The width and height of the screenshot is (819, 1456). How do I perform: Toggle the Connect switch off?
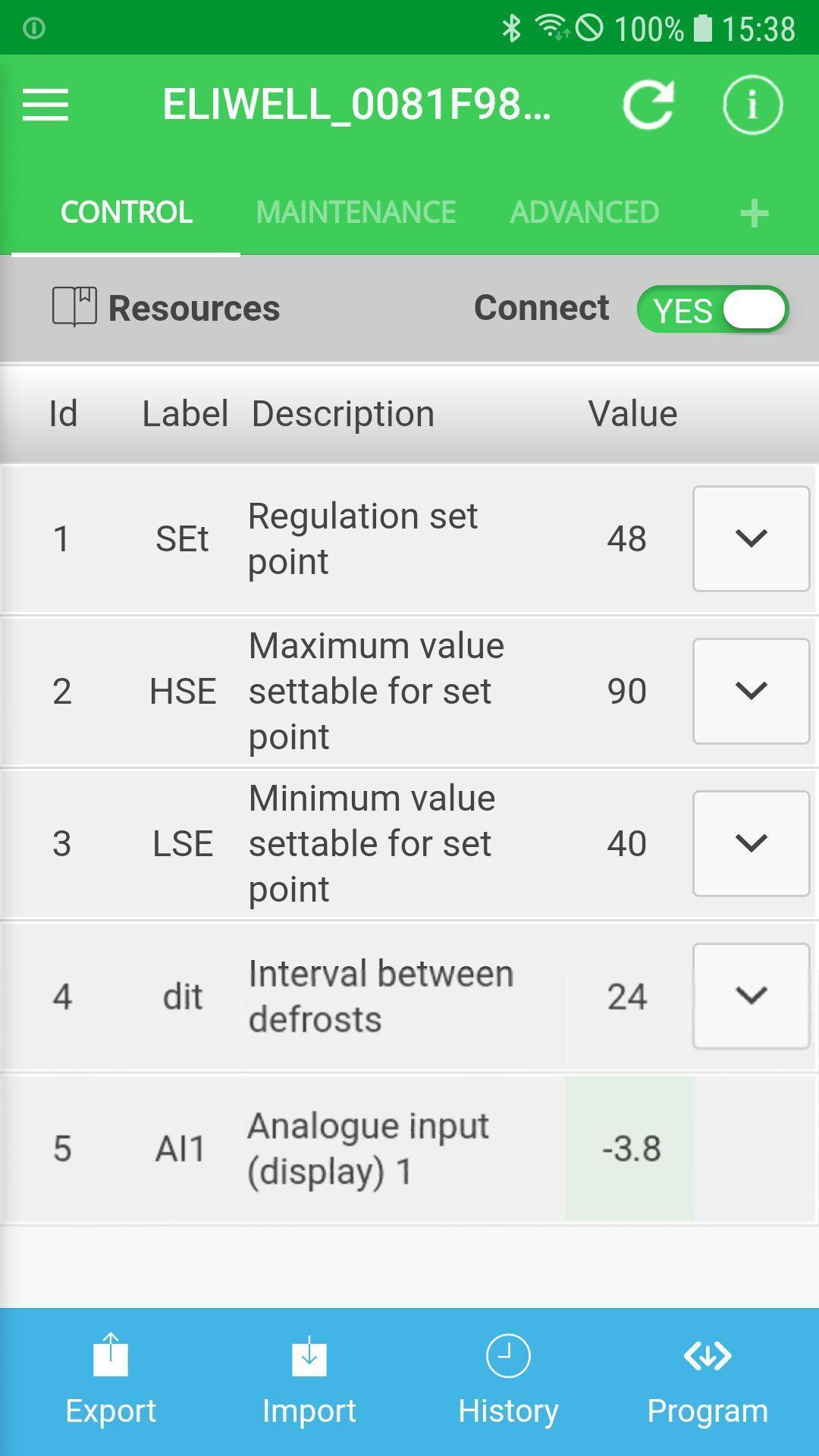pos(713,309)
